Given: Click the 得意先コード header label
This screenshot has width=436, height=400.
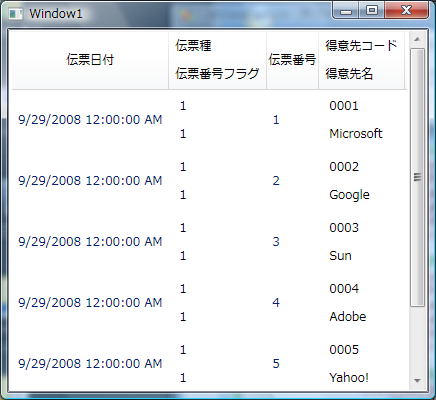Looking at the screenshot, I should (361, 46).
